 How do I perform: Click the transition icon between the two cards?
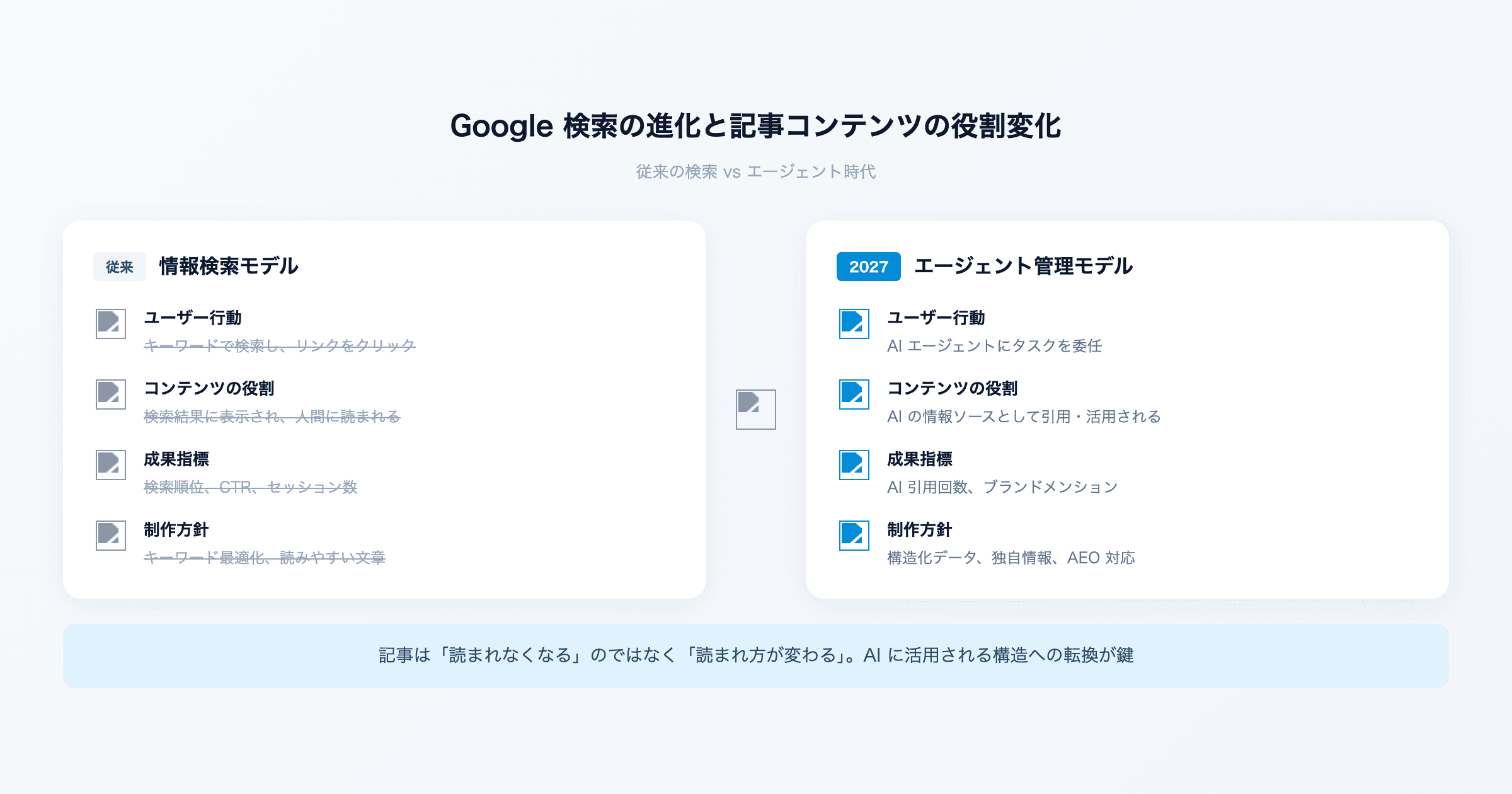pyautogui.click(x=756, y=410)
